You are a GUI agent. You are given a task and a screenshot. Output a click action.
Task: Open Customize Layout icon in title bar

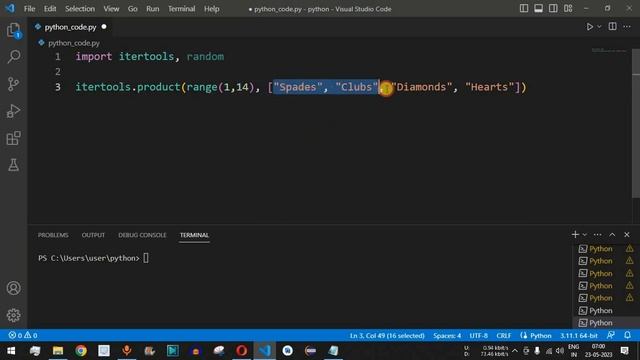pos(568,8)
